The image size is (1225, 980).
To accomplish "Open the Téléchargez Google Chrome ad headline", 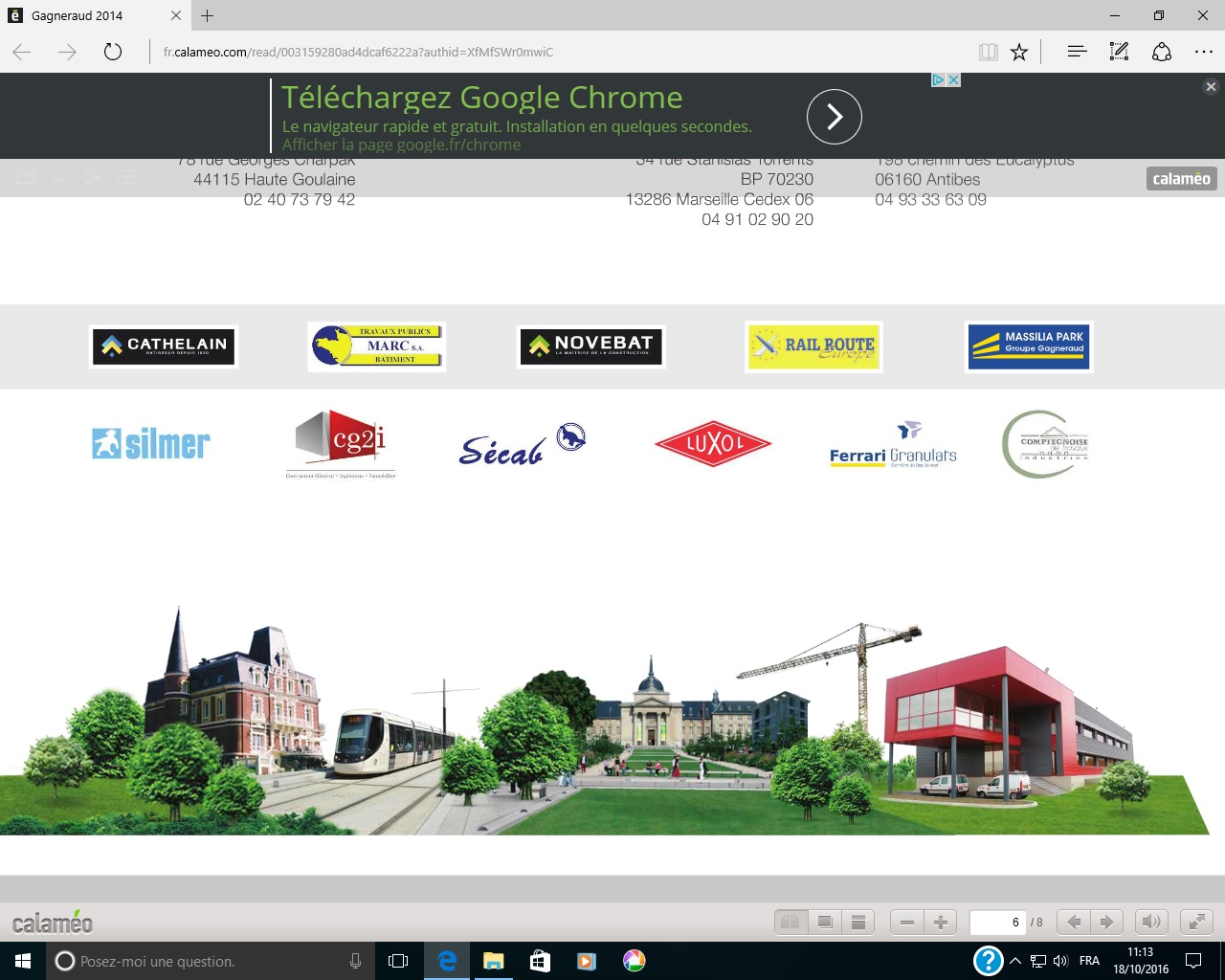I will tap(481, 98).
